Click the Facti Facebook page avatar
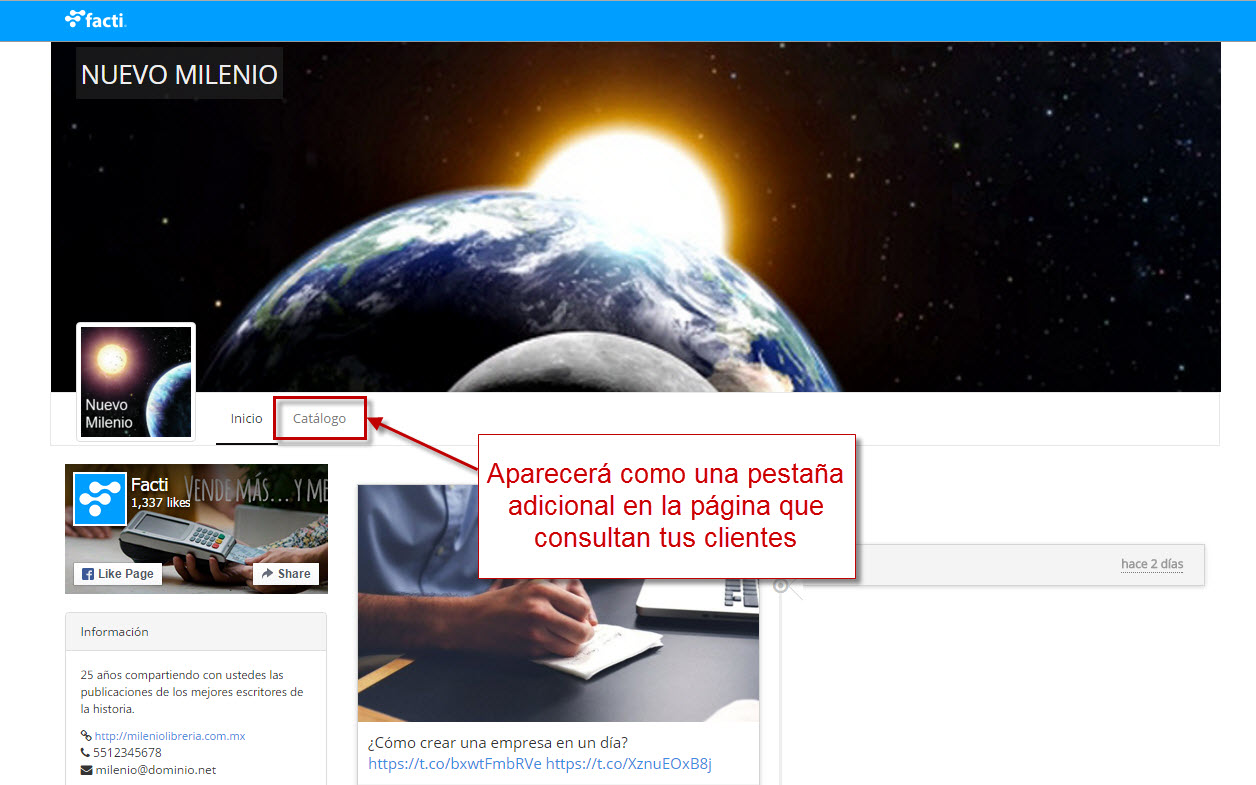The image size is (1256, 785). 100,498
